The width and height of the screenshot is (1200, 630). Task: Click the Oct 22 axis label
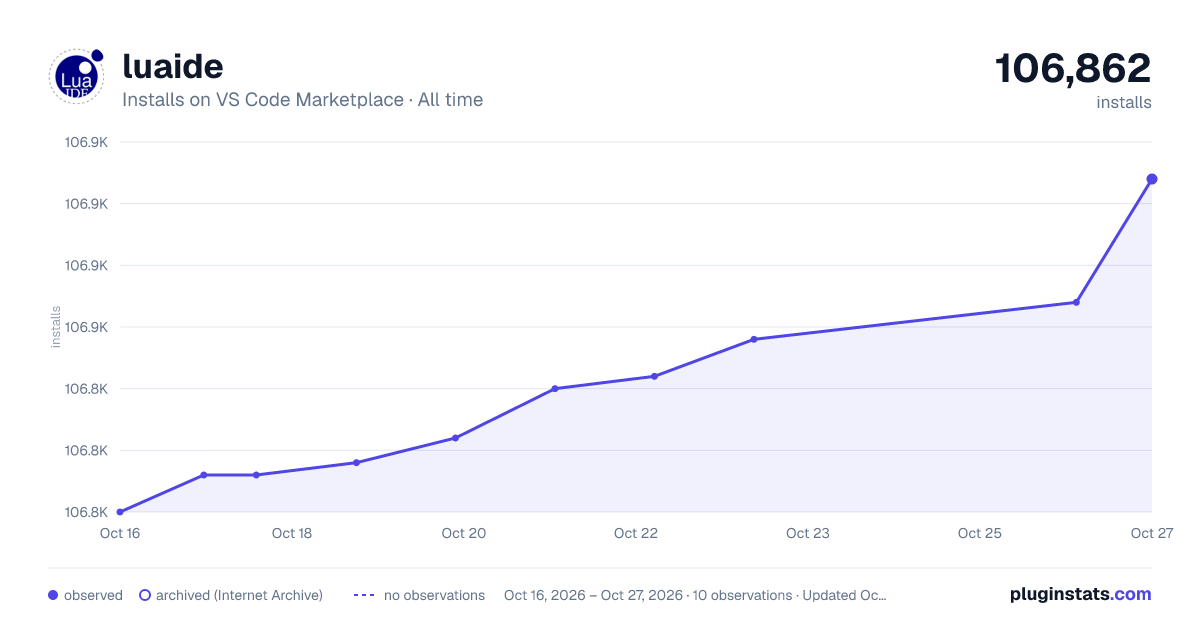tap(636, 533)
